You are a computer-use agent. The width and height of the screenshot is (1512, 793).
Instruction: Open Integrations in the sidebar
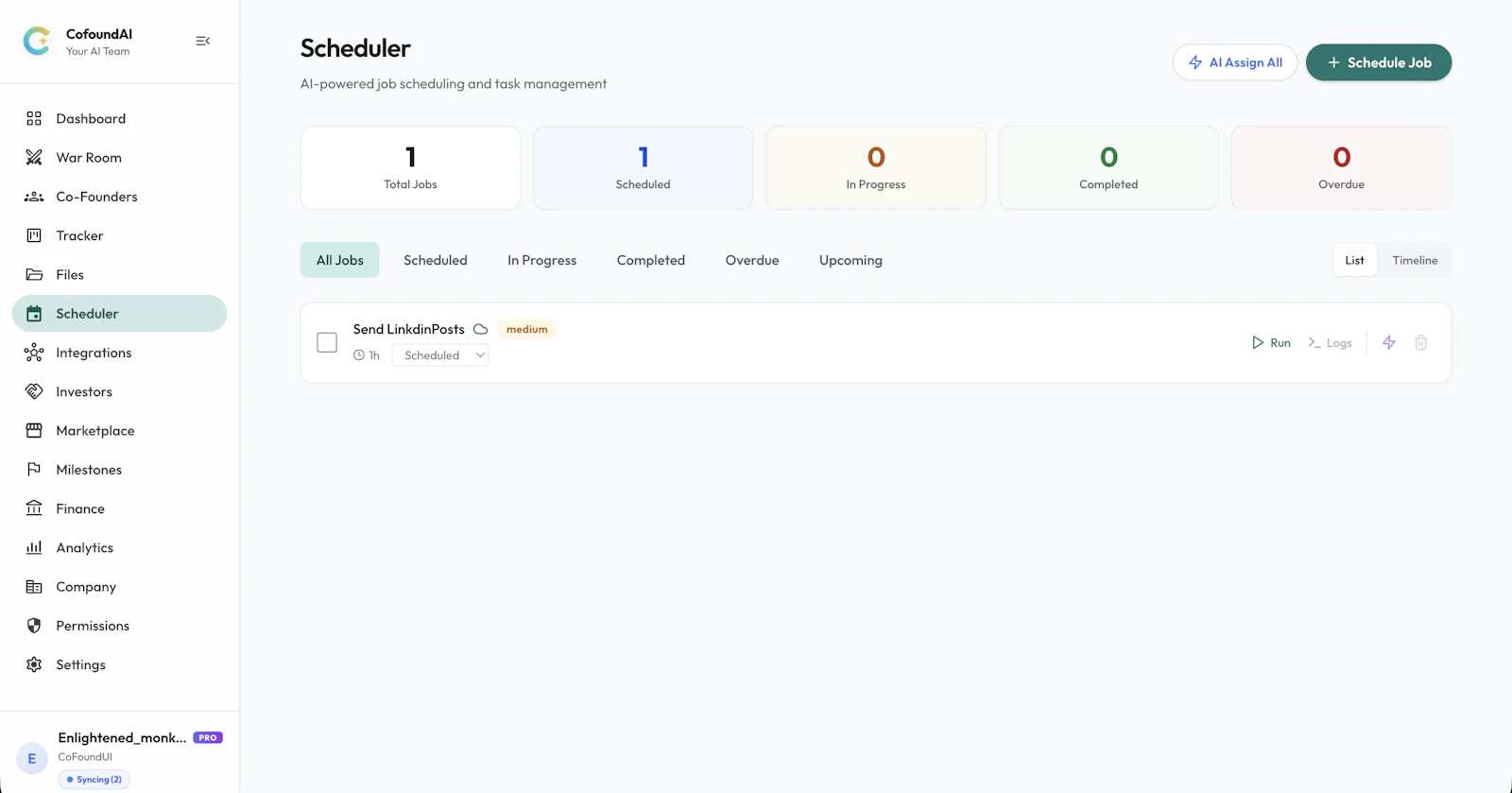pyautogui.click(x=119, y=353)
